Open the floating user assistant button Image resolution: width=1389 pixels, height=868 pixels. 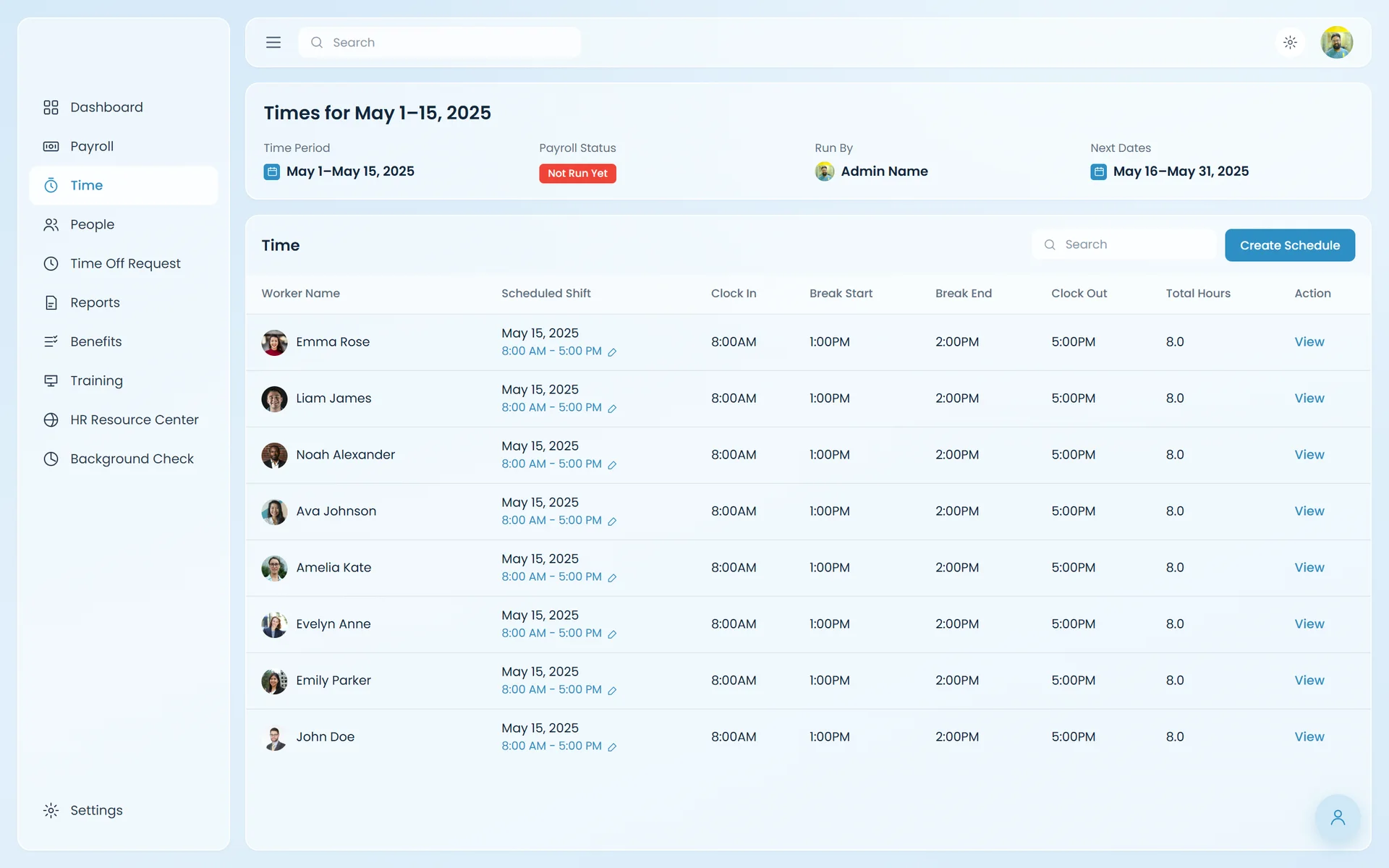1337,817
